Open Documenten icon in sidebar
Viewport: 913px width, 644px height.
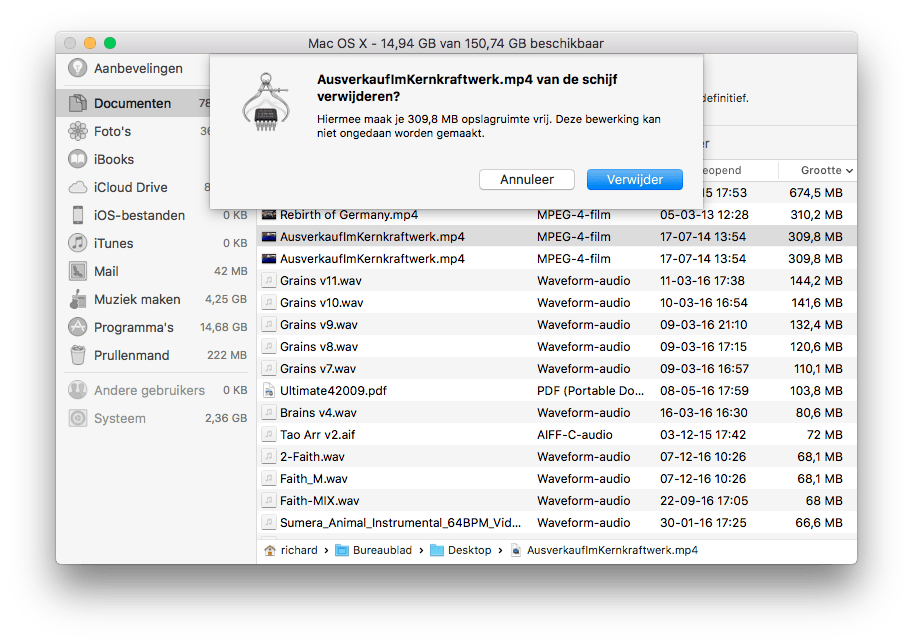[77, 103]
